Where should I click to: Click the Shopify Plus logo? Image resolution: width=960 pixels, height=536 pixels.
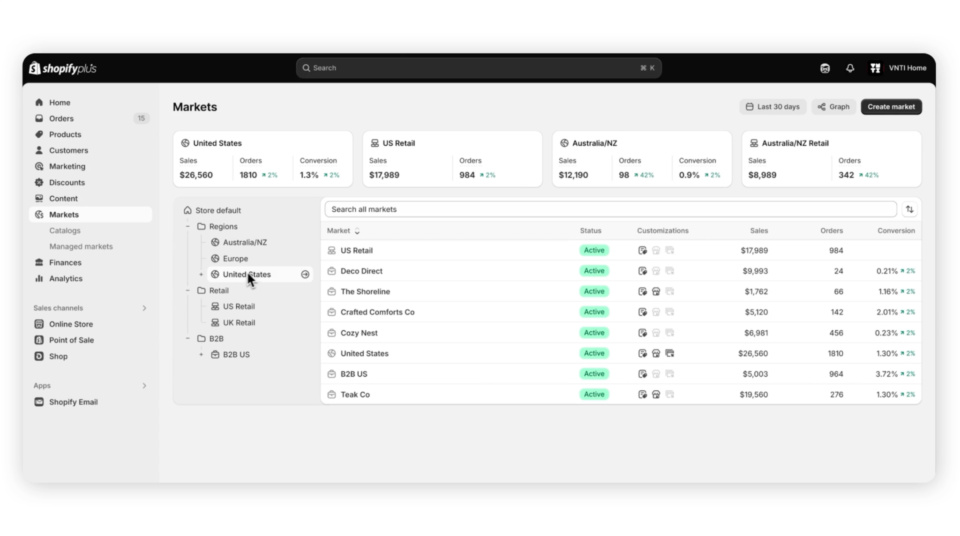click(63, 68)
